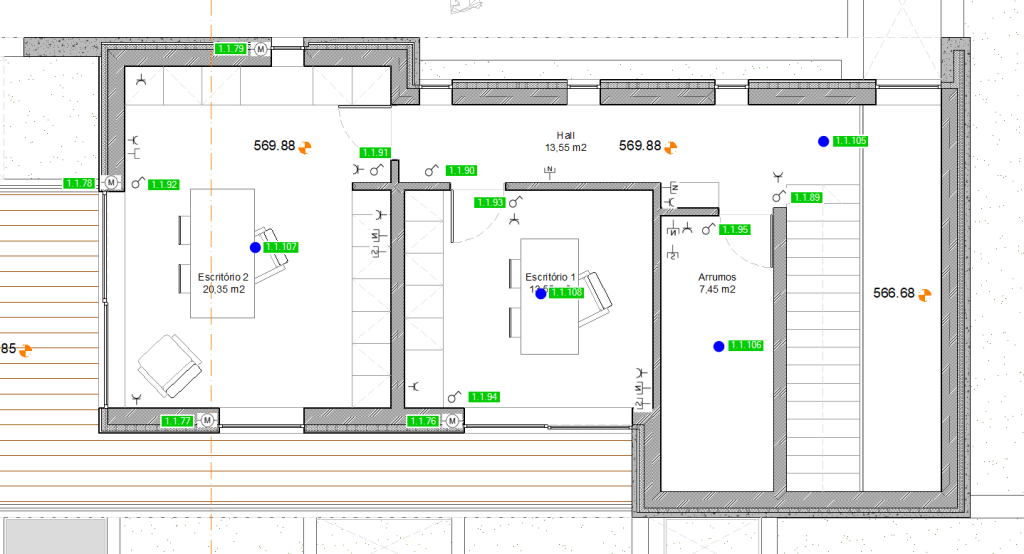Click the orange level marker beside 566.68
The width and height of the screenshot is (1024, 554).
925,294
